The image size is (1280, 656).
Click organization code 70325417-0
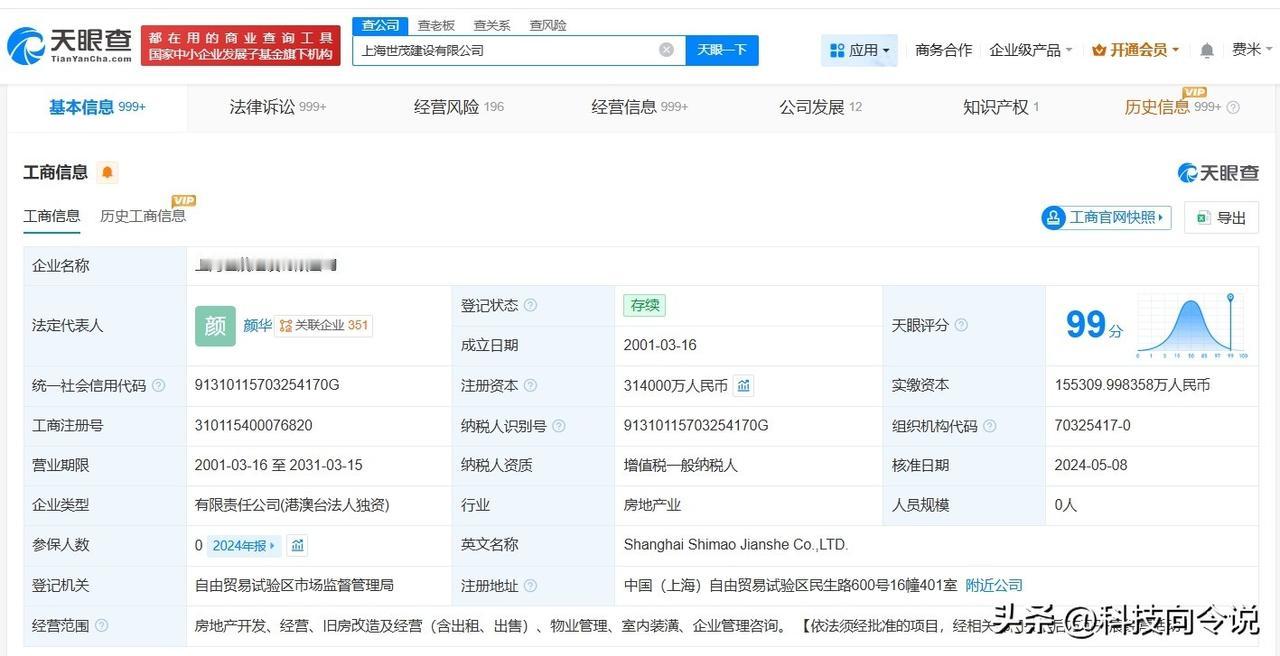1092,425
